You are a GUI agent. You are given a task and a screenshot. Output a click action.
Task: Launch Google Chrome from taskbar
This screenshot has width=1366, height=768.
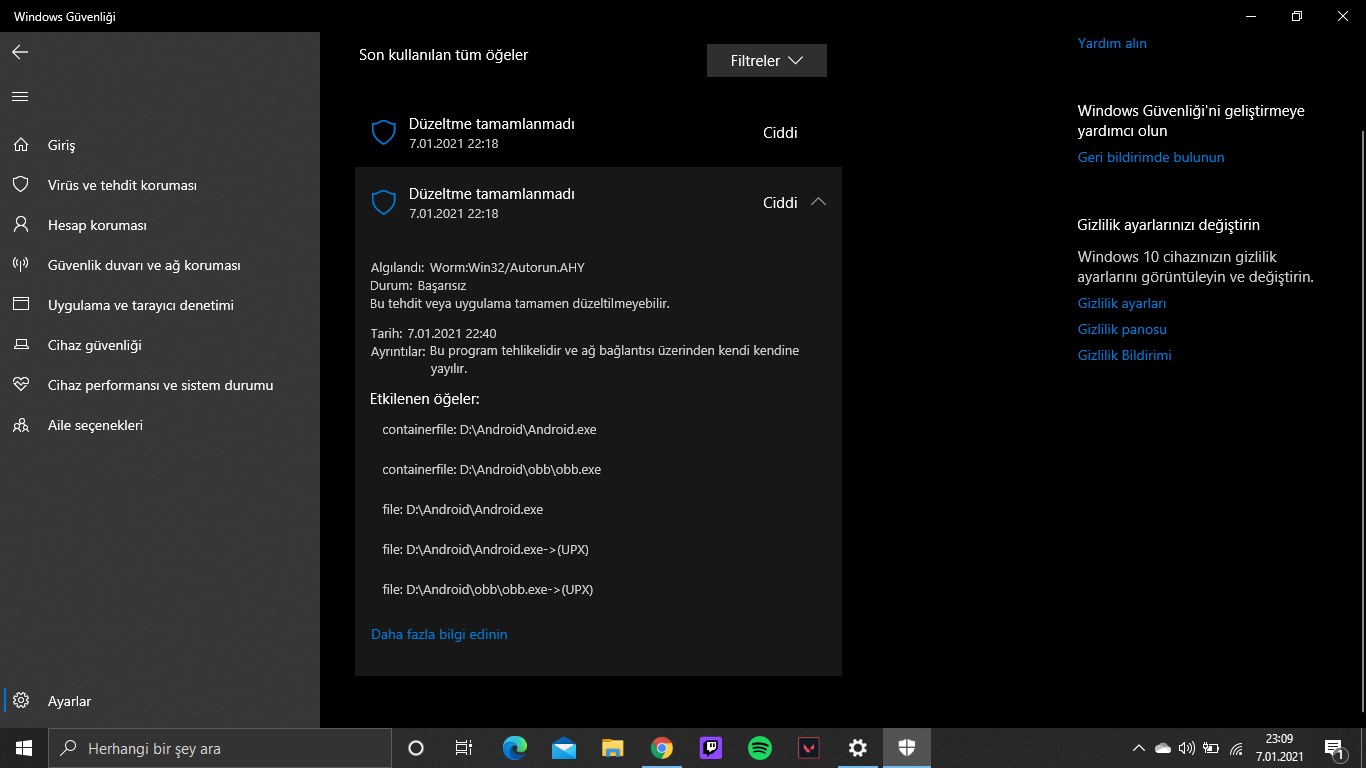[662, 748]
